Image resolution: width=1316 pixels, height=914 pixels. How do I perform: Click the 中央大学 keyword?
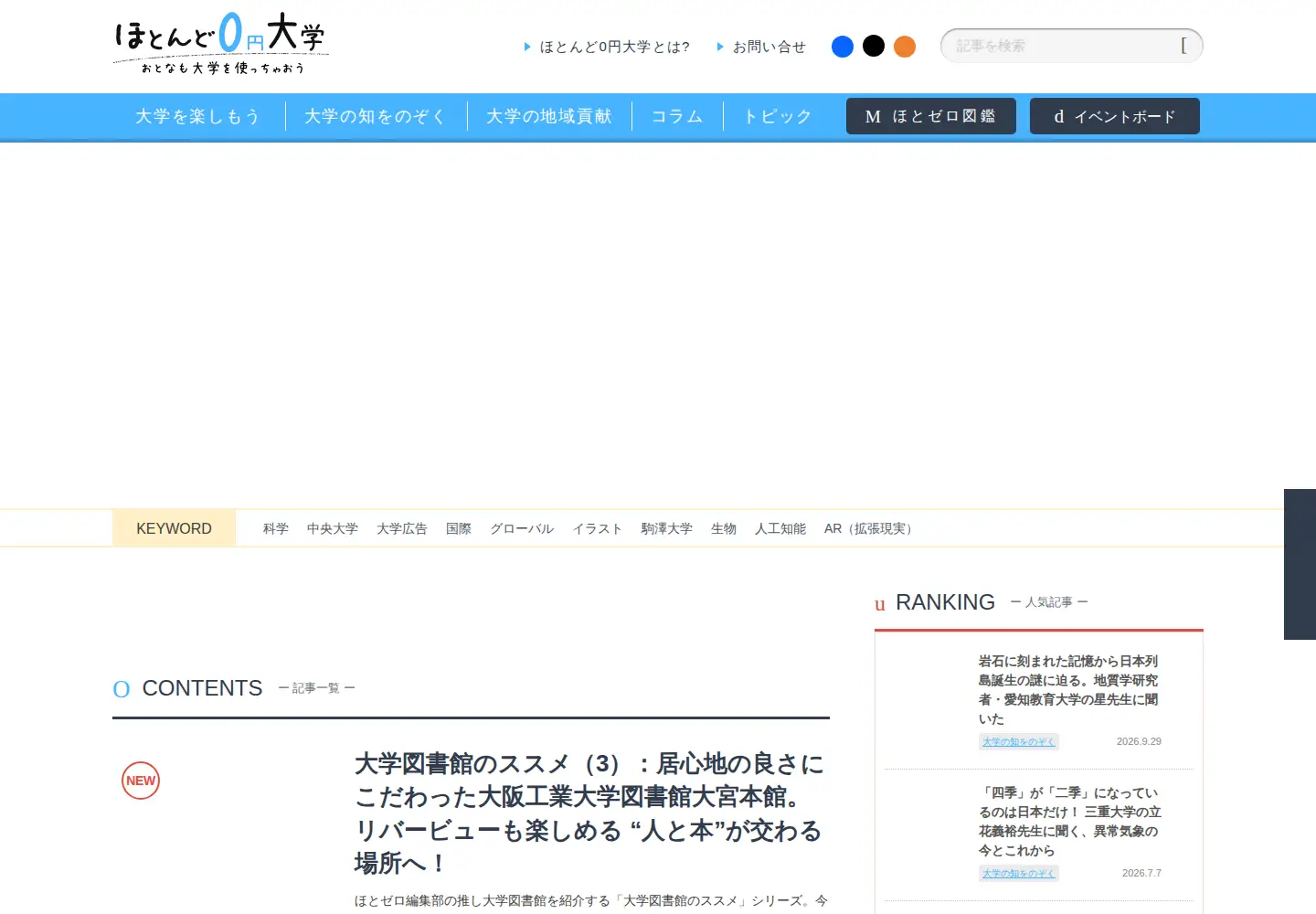pyautogui.click(x=333, y=528)
